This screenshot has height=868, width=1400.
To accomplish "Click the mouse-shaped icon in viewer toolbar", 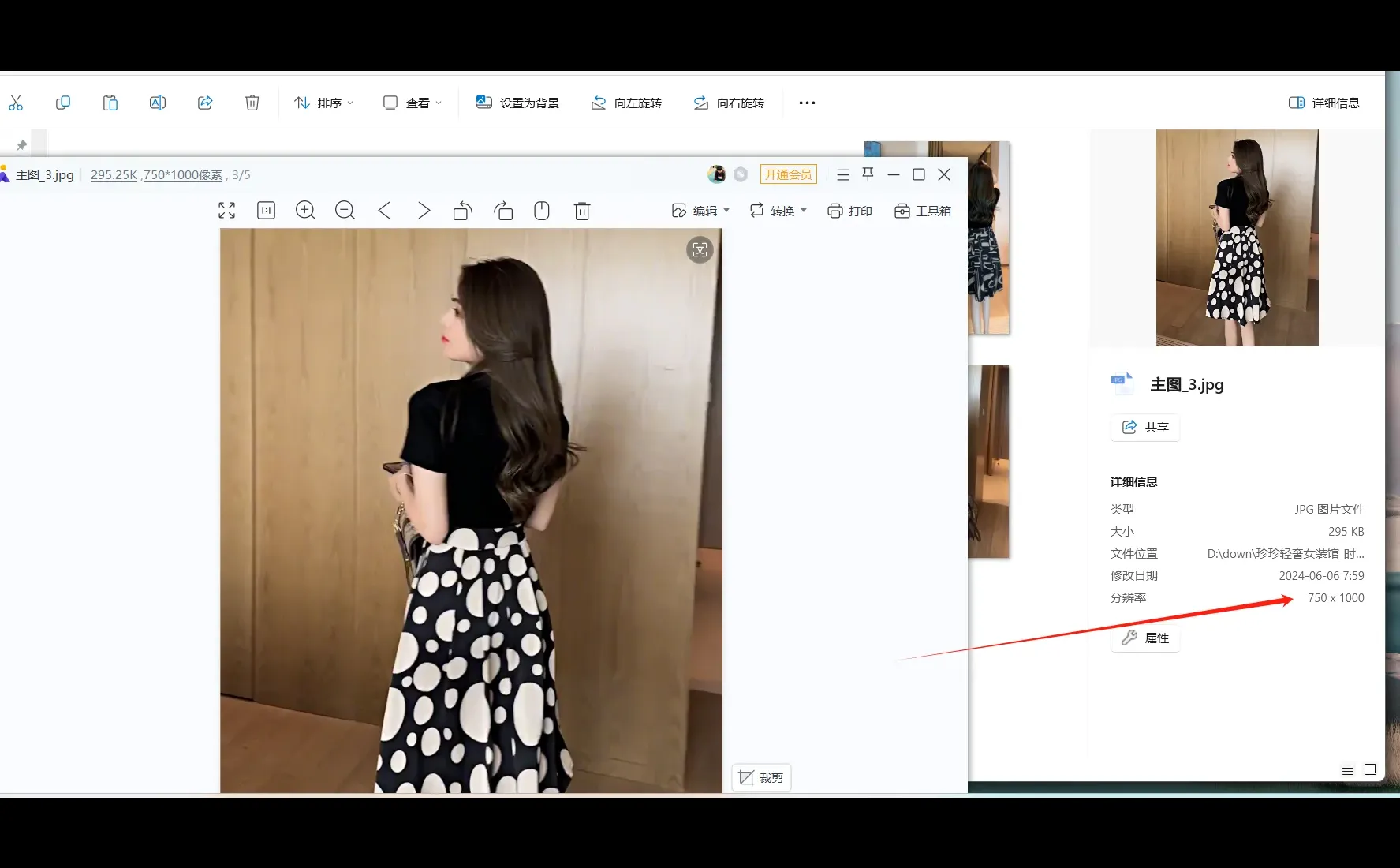I will [x=542, y=211].
